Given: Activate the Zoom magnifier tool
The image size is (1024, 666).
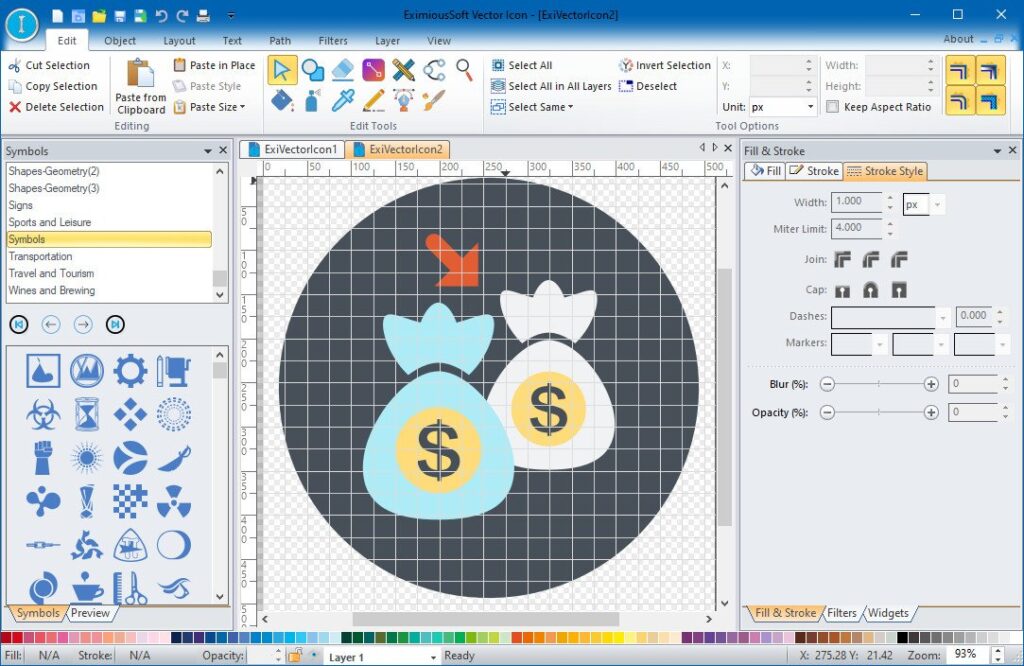Looking at the screenshot, I should pyautogui.click(x=464, y=70).
